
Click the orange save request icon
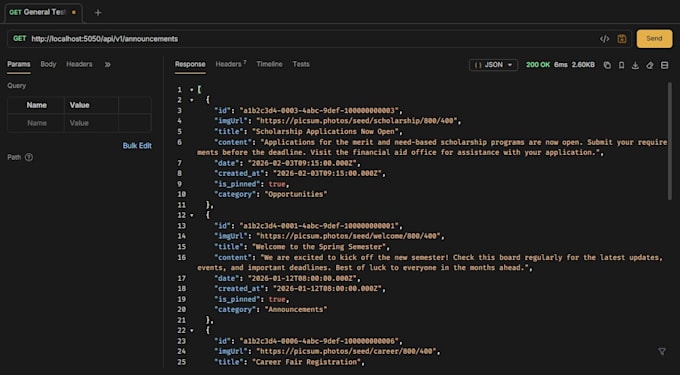coord(622,39)
